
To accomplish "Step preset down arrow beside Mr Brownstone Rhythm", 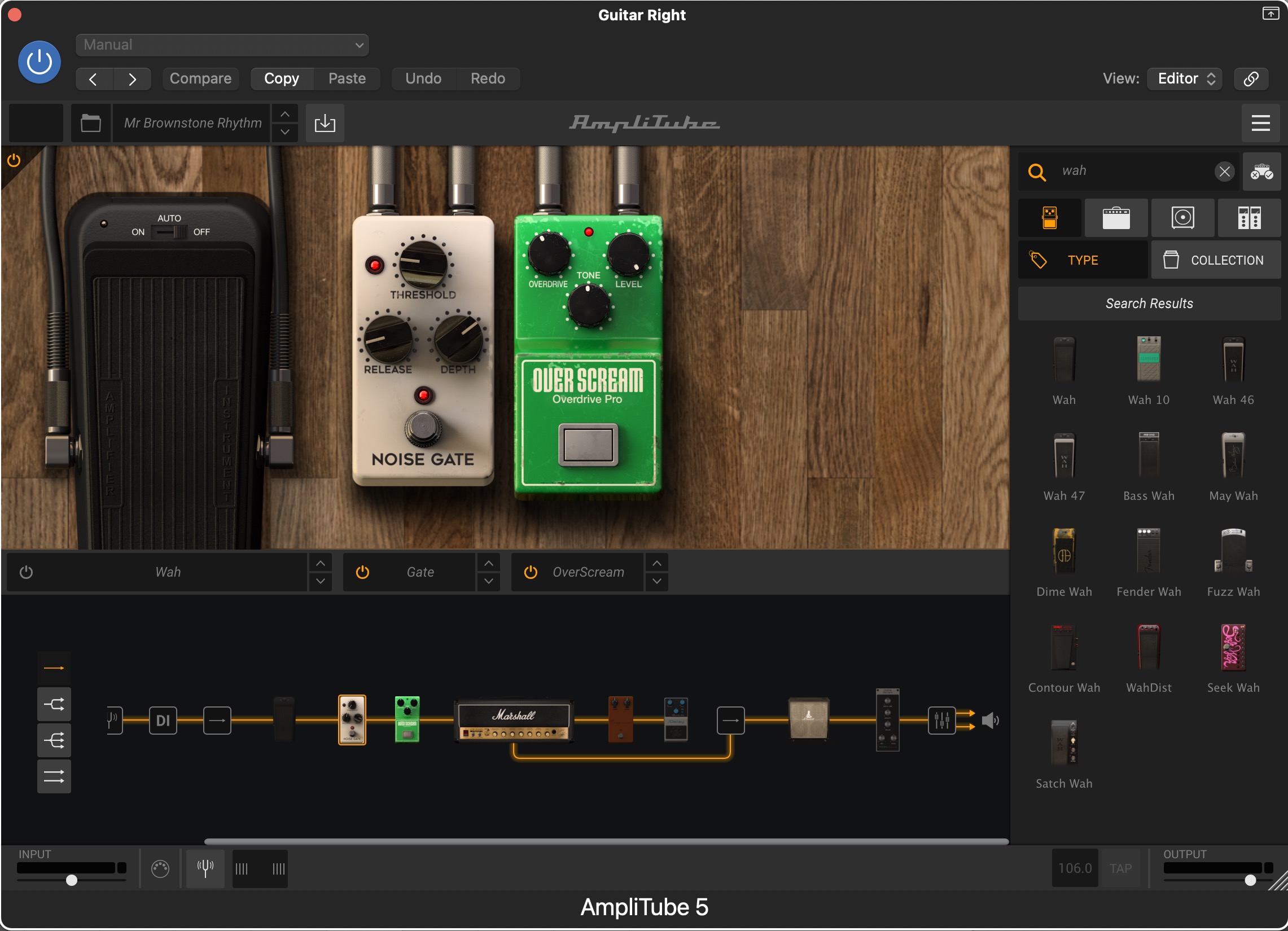I will click(285, 131).
